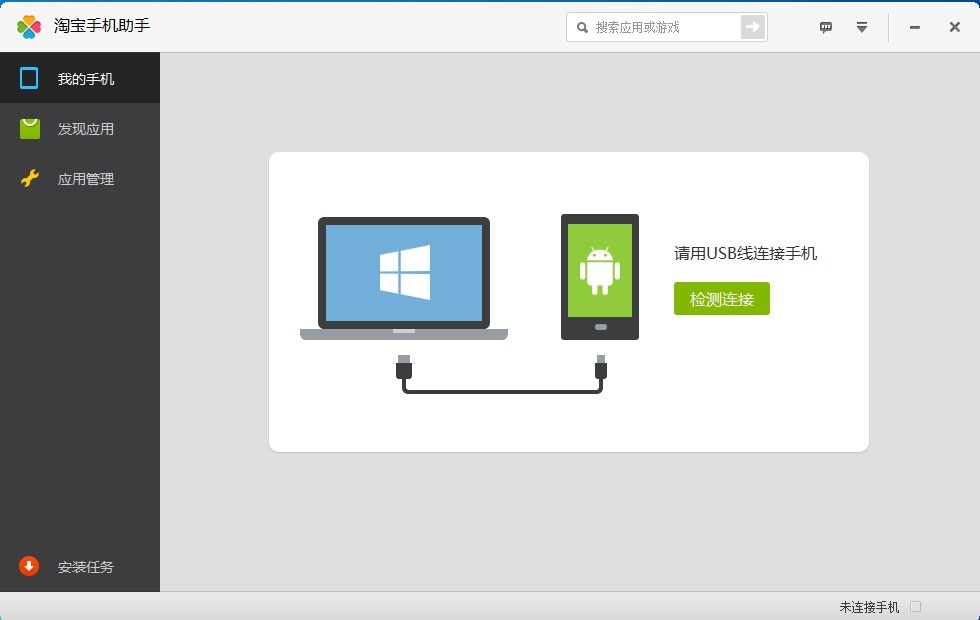The height and width of the screenshot is (620, 980).
Task: Click the green shopping bag icon for 发现应用
Action: [x=30, y=128]
